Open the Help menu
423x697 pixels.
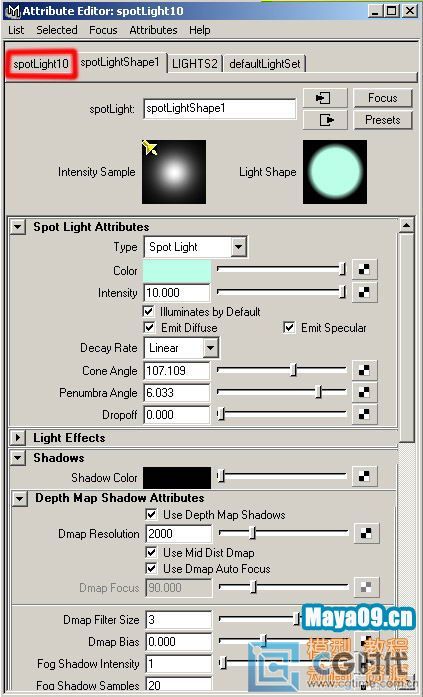(200, 30)
